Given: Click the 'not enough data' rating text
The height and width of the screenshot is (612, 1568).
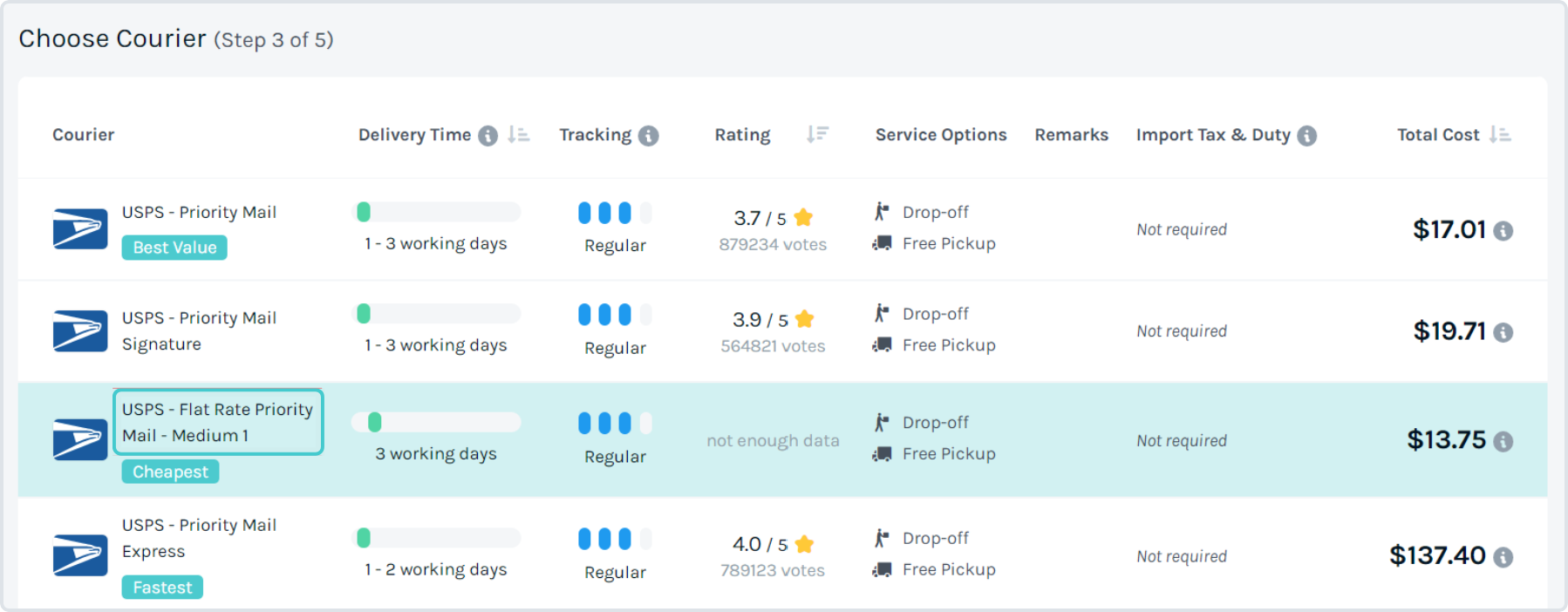Looking at the screenshot, I should pyautogui.click(x=773, y=441).
